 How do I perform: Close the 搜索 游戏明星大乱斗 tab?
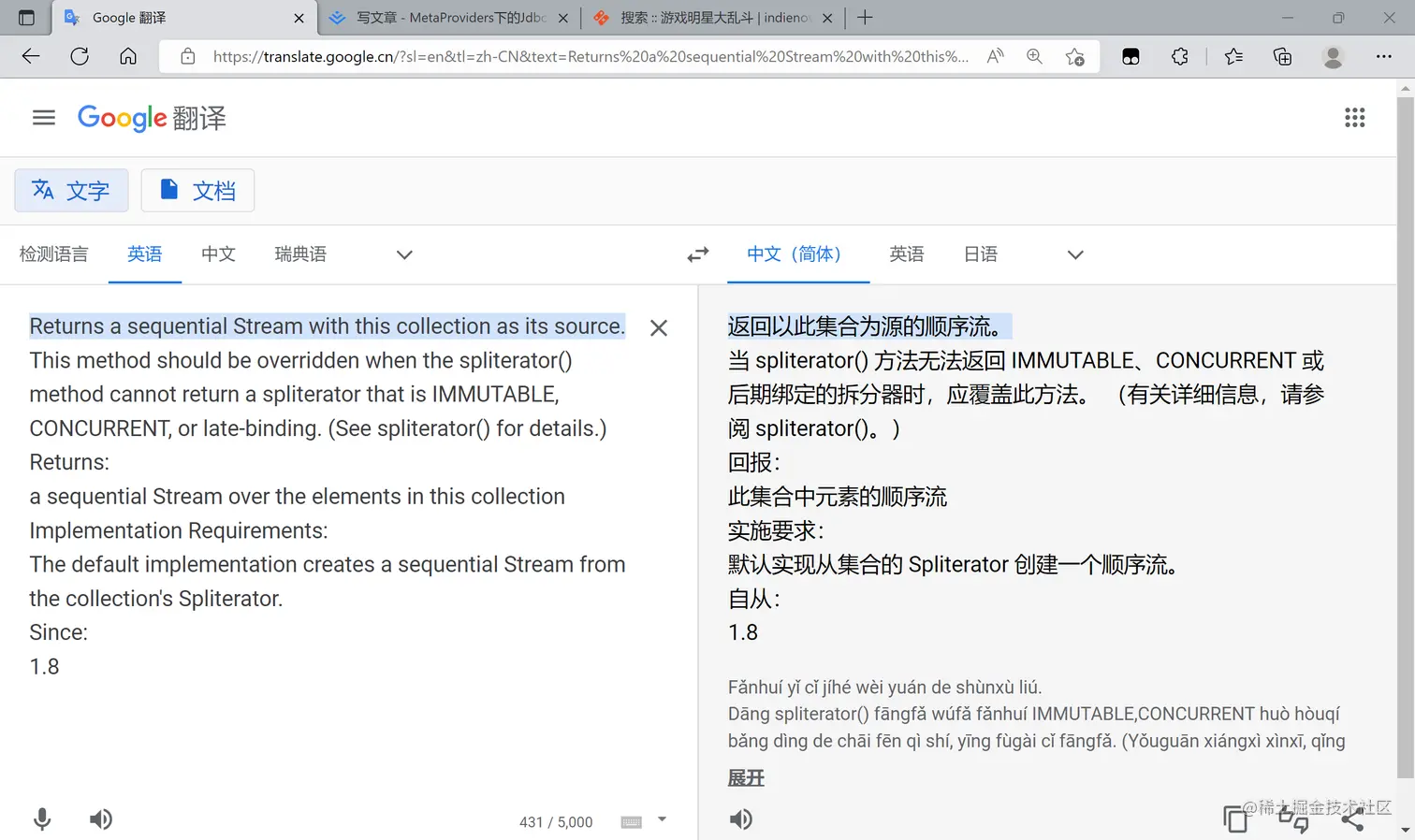pos(827,18)
